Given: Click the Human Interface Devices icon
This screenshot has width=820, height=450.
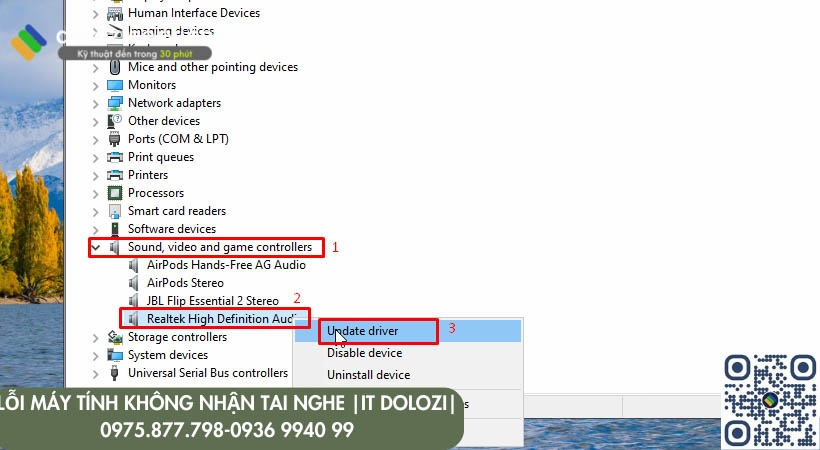Looking at the screenshot, I should (x=115, y=13).
